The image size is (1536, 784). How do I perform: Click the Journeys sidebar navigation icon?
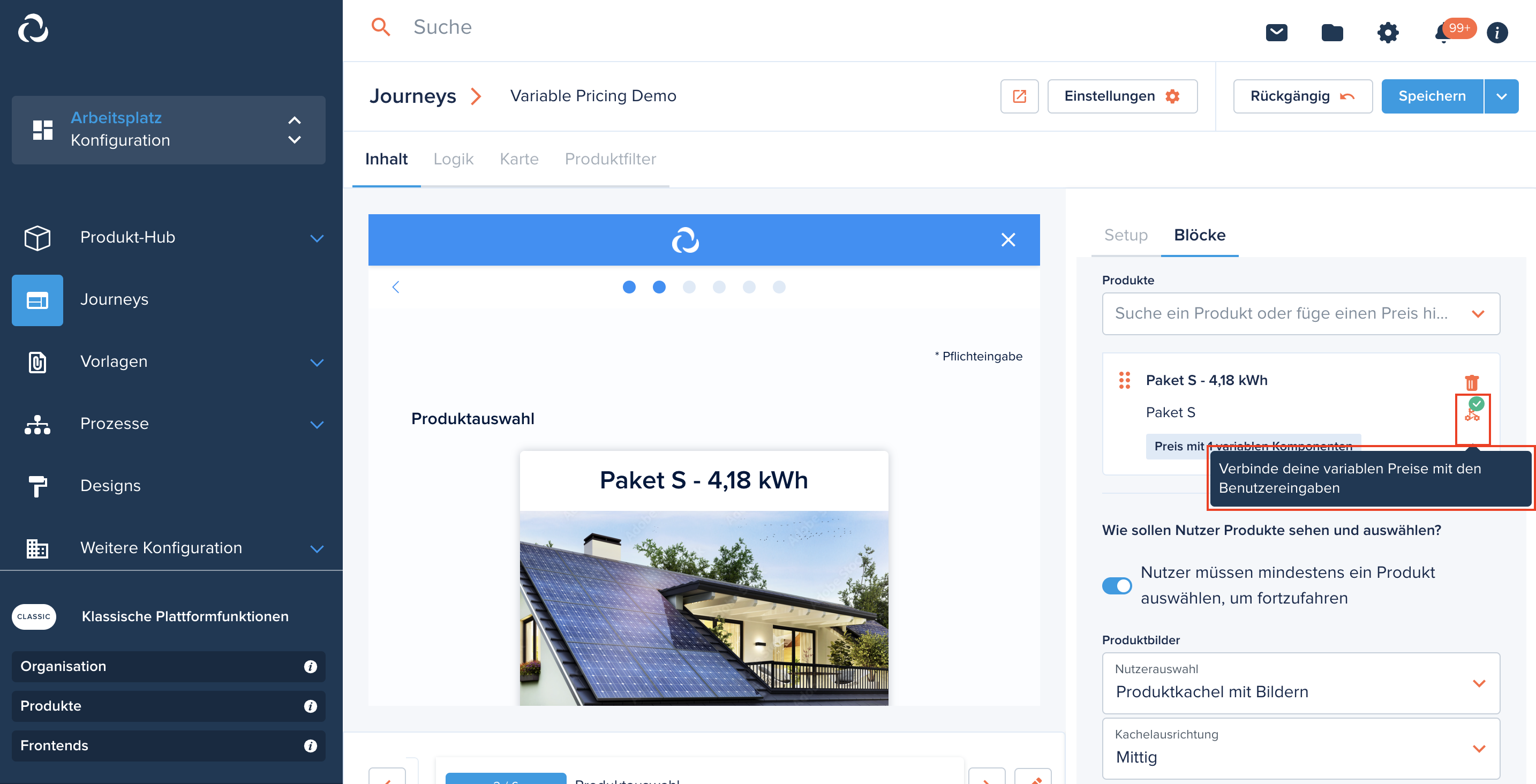[x=37, y=300]
